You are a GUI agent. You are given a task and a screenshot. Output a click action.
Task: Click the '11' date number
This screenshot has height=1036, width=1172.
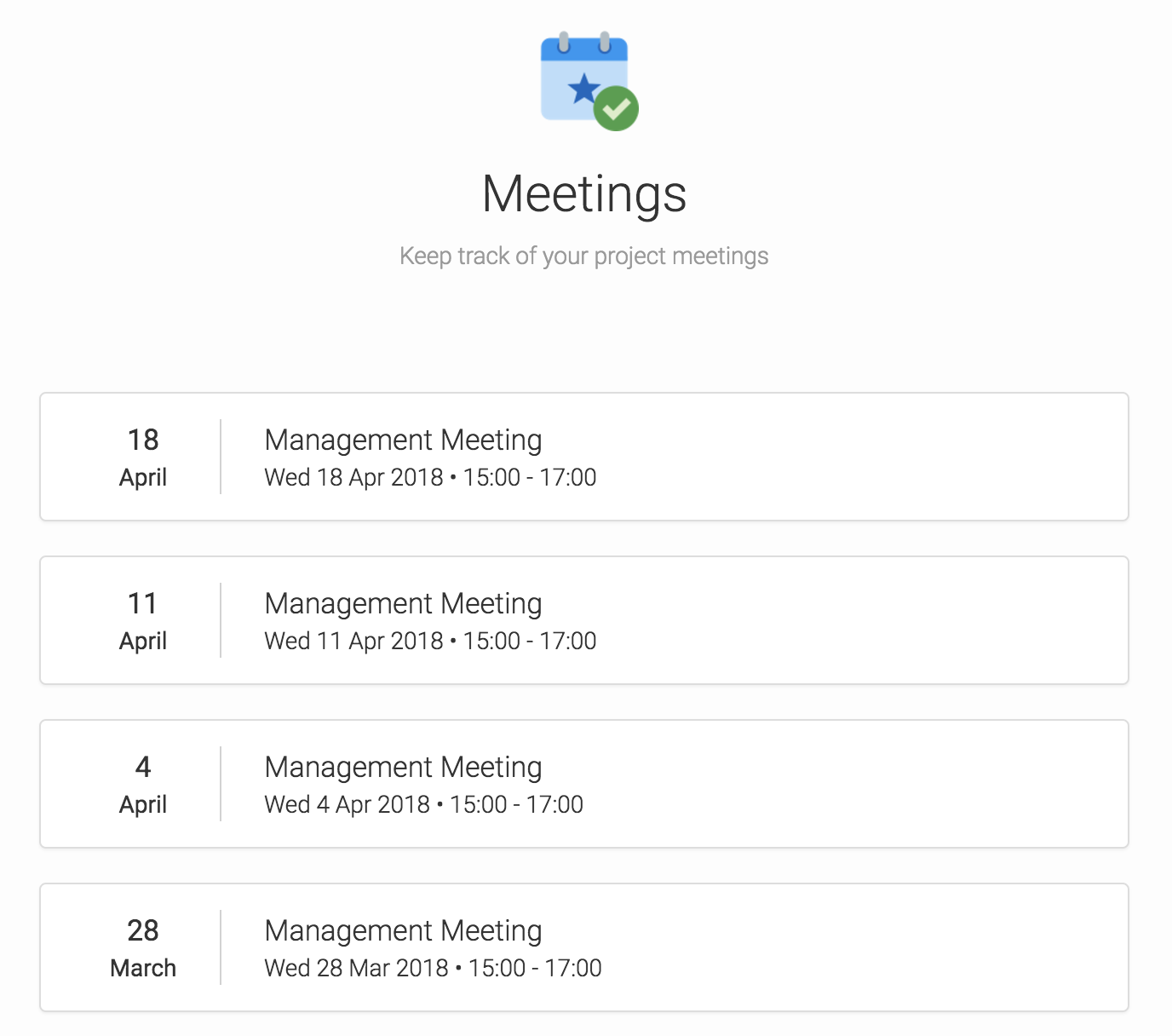[x=143, y=603]
